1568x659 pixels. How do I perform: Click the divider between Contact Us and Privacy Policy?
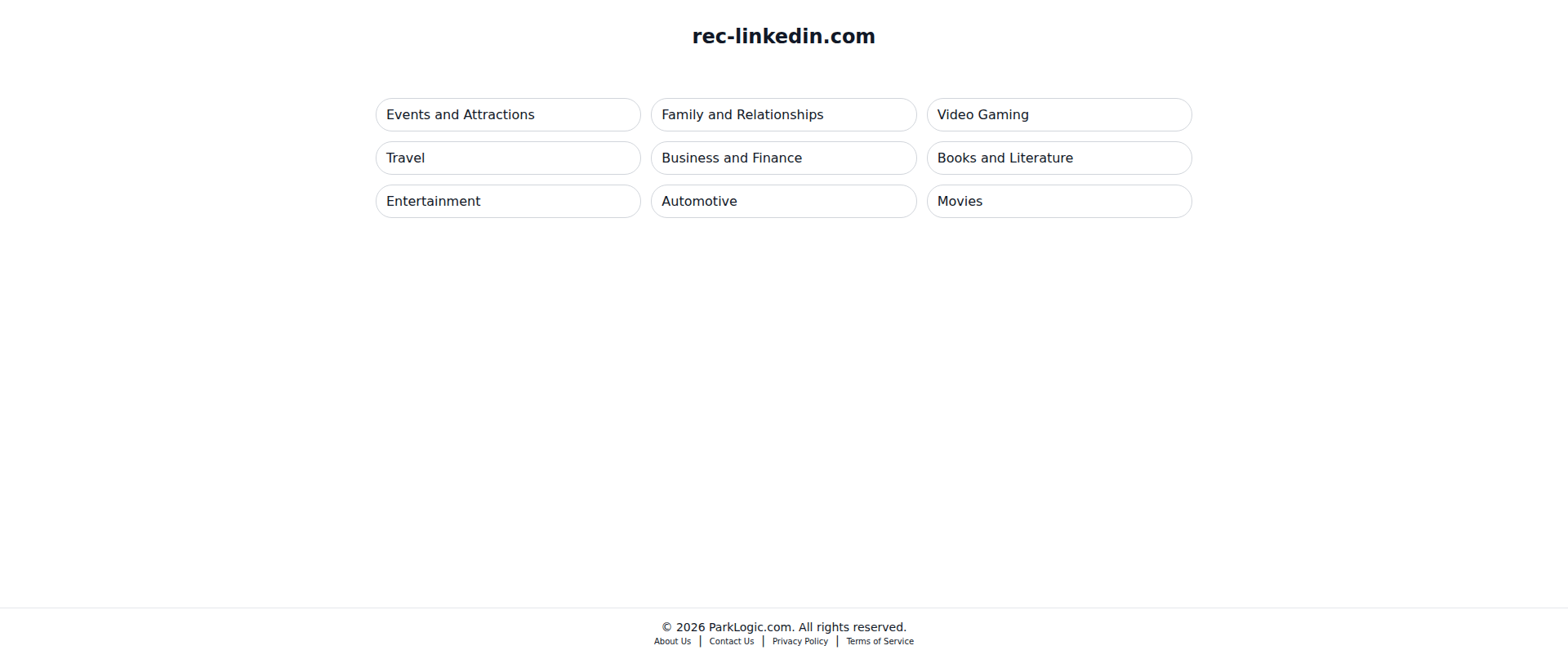(764, 642)
